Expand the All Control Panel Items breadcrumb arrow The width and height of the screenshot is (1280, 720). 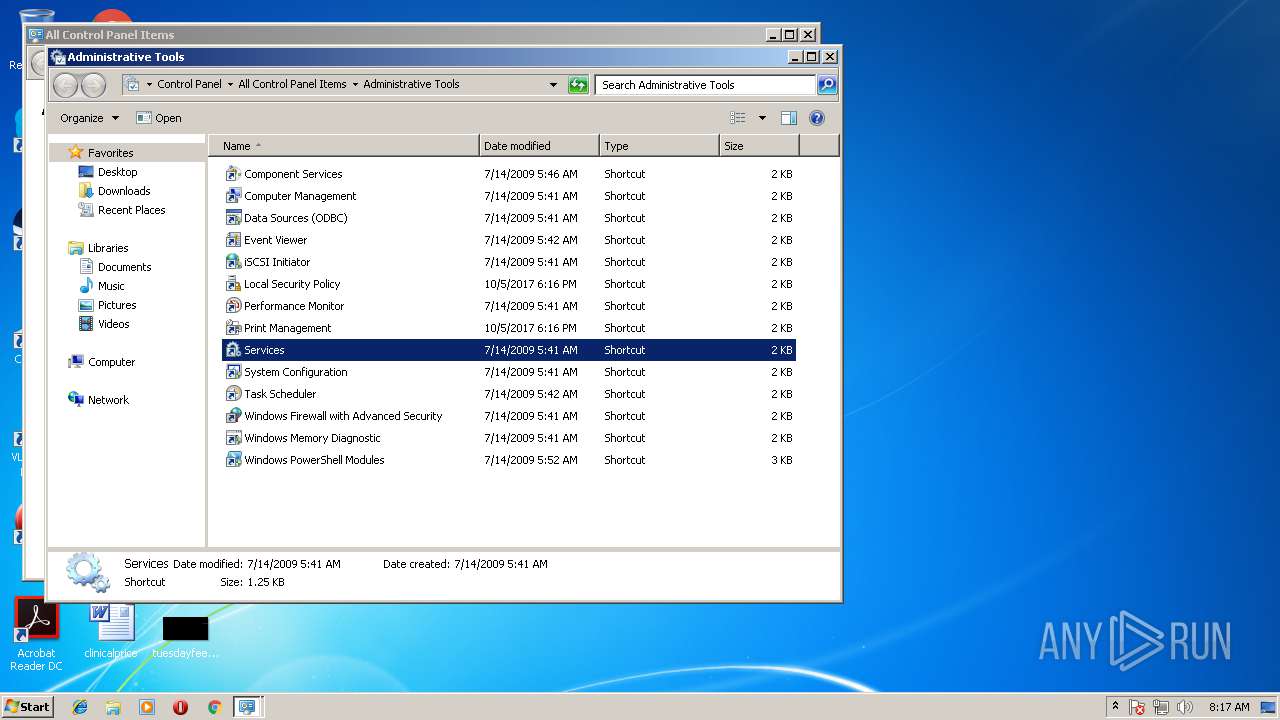pyautogui.click(x=355, y=85)
